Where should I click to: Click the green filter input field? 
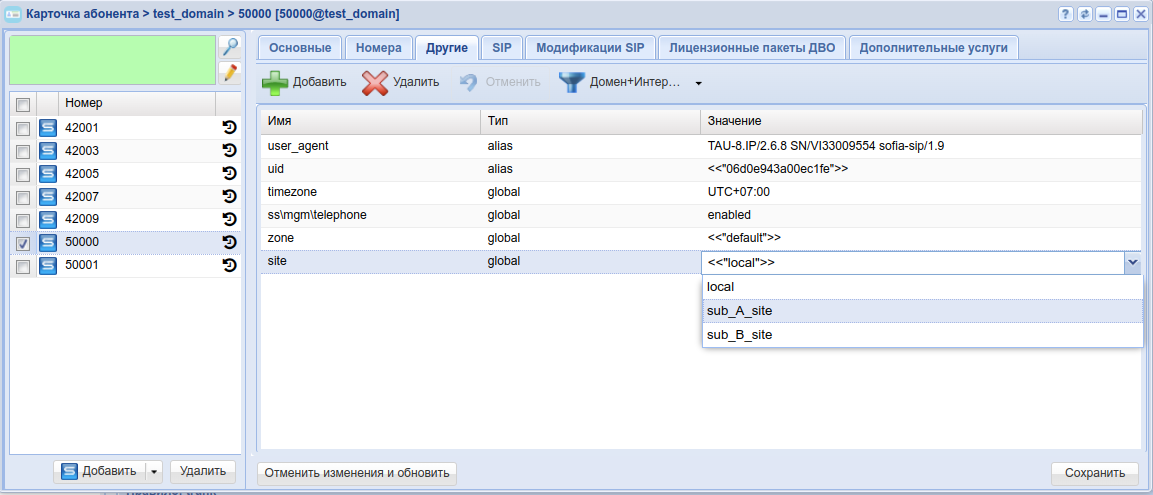pyautogui.click(x=112, y=60)
